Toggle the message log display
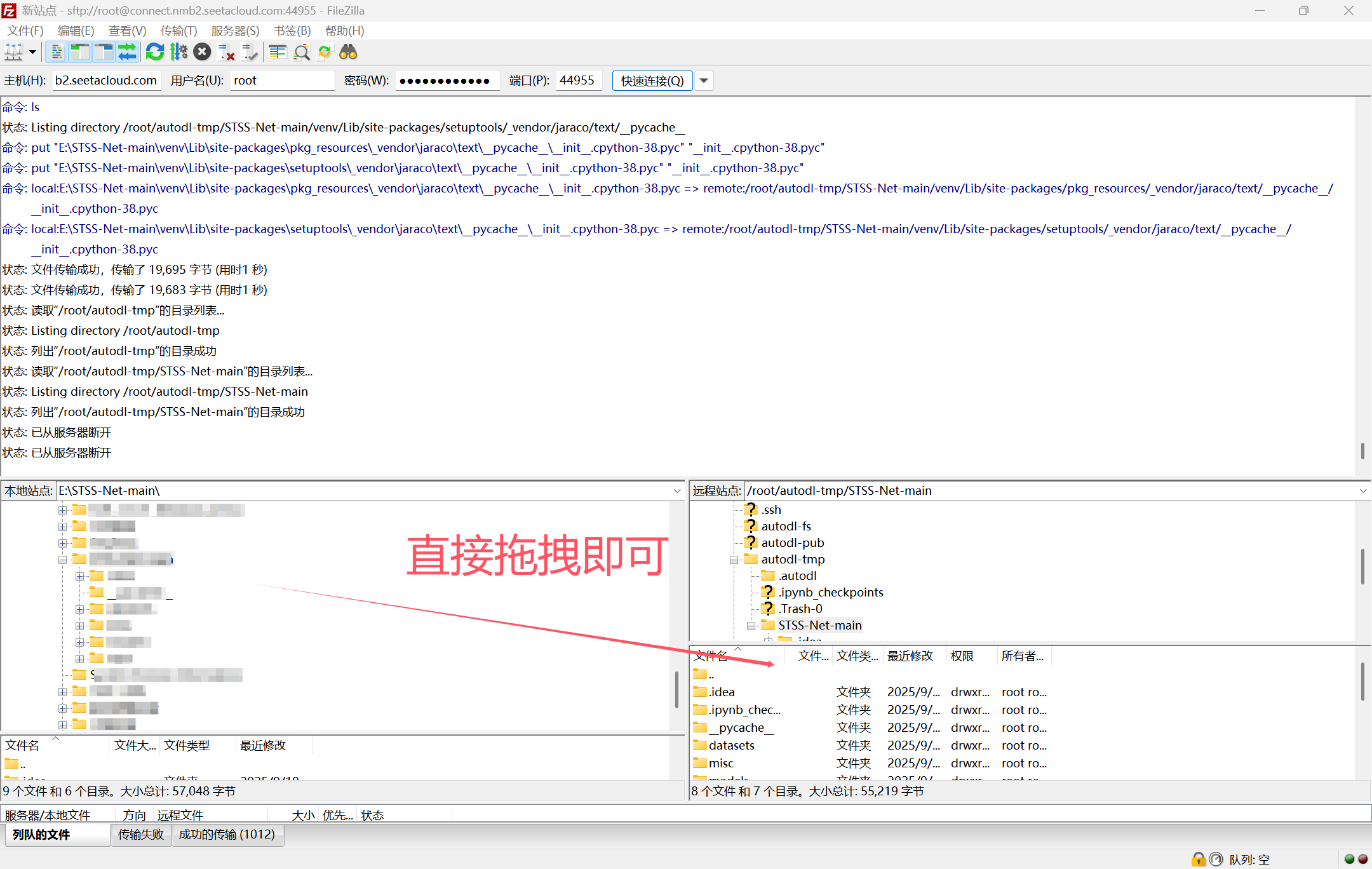 click(x=57, y=52)
